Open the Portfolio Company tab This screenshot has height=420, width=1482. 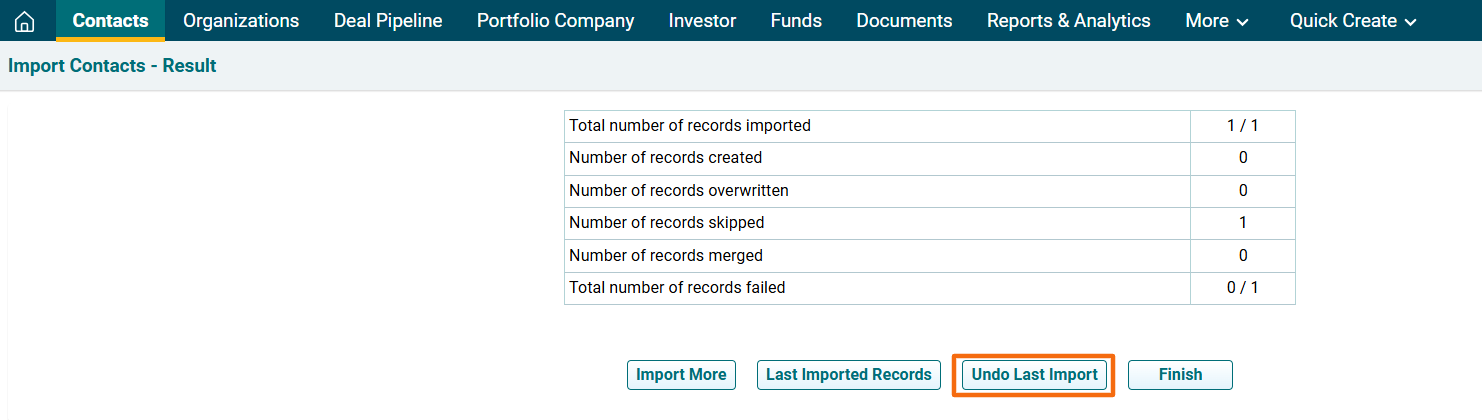(555, 21)
